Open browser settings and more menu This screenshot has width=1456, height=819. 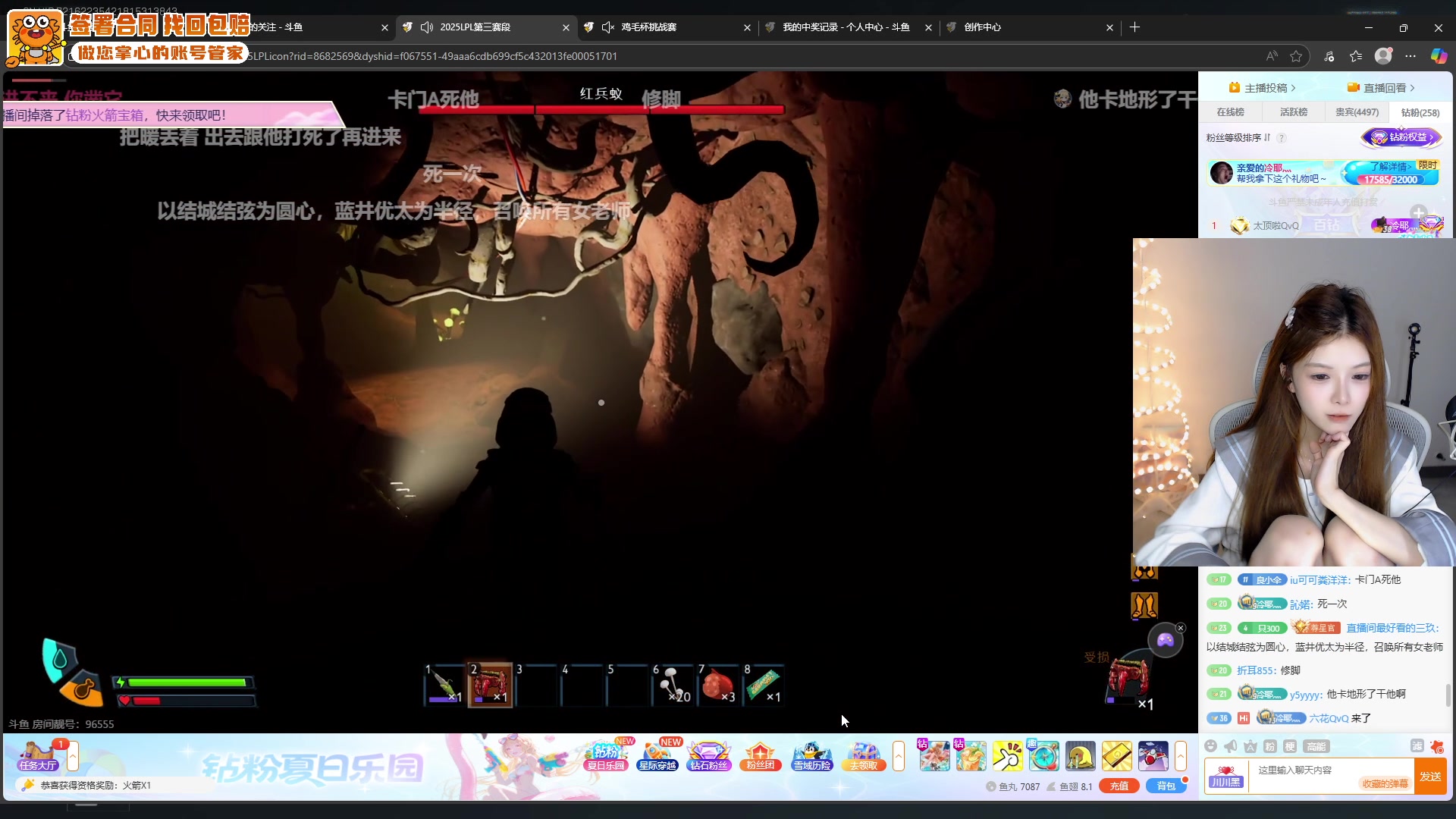[x=1410, y=56]
